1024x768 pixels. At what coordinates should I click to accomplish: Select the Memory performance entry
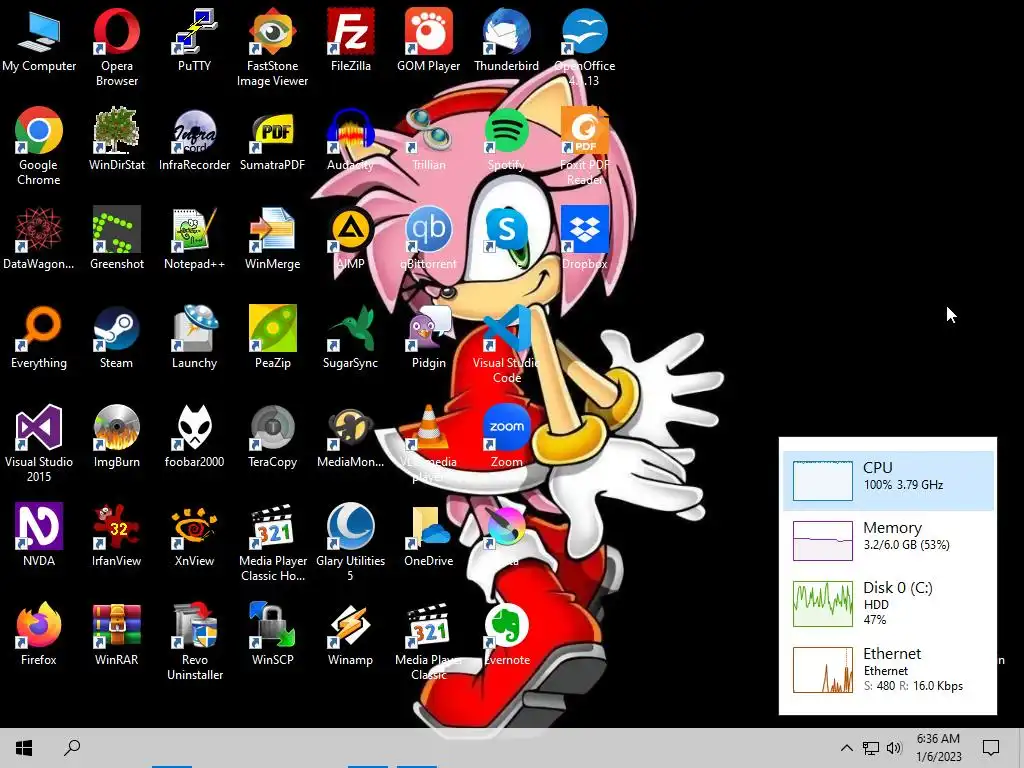point(889,540)
